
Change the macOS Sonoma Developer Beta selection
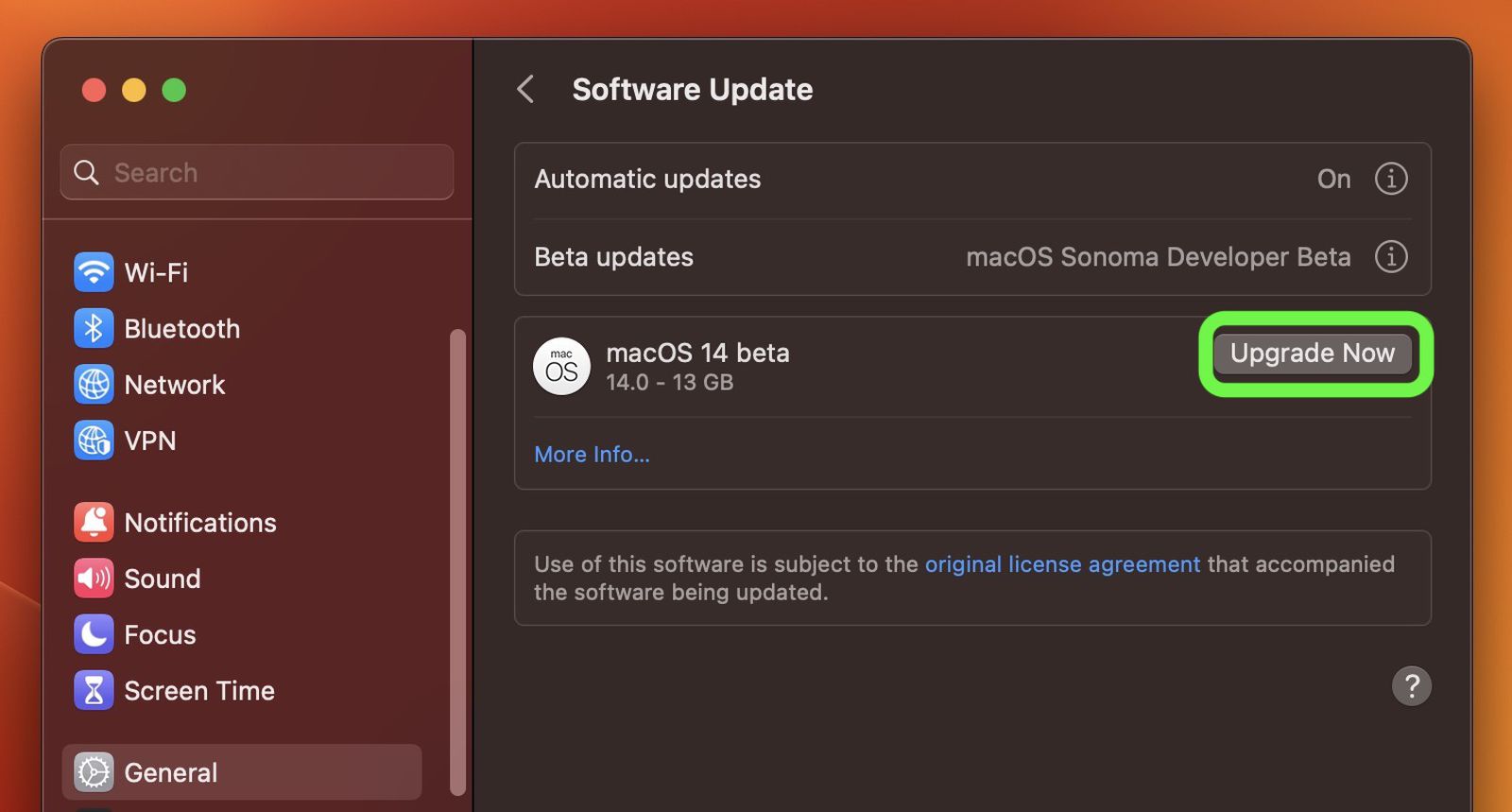(1159, 256)
